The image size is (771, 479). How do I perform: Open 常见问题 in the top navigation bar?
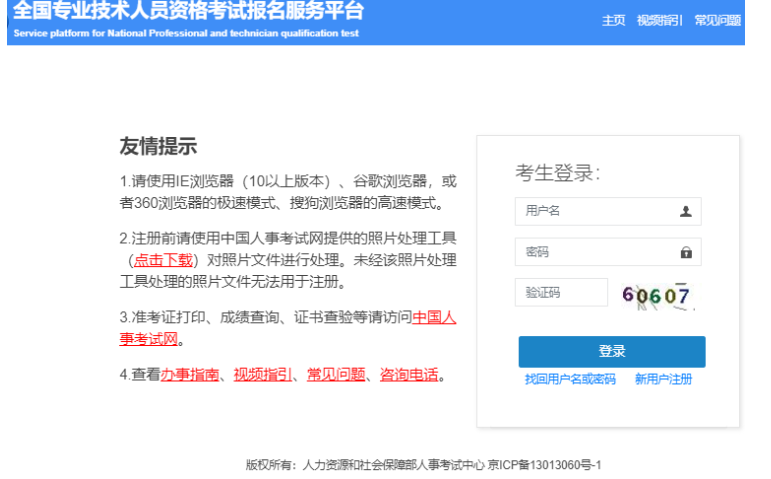coord(717,20)
